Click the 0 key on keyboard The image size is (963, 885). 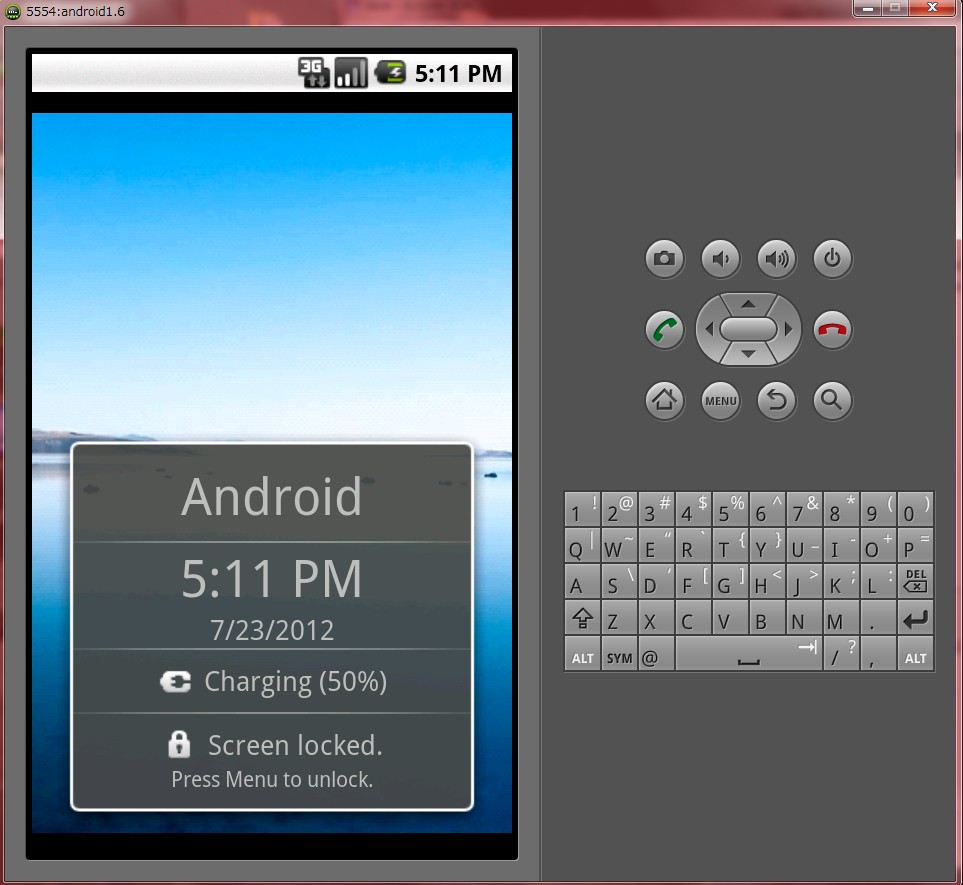pyautogui.click(x=915, y=509)
